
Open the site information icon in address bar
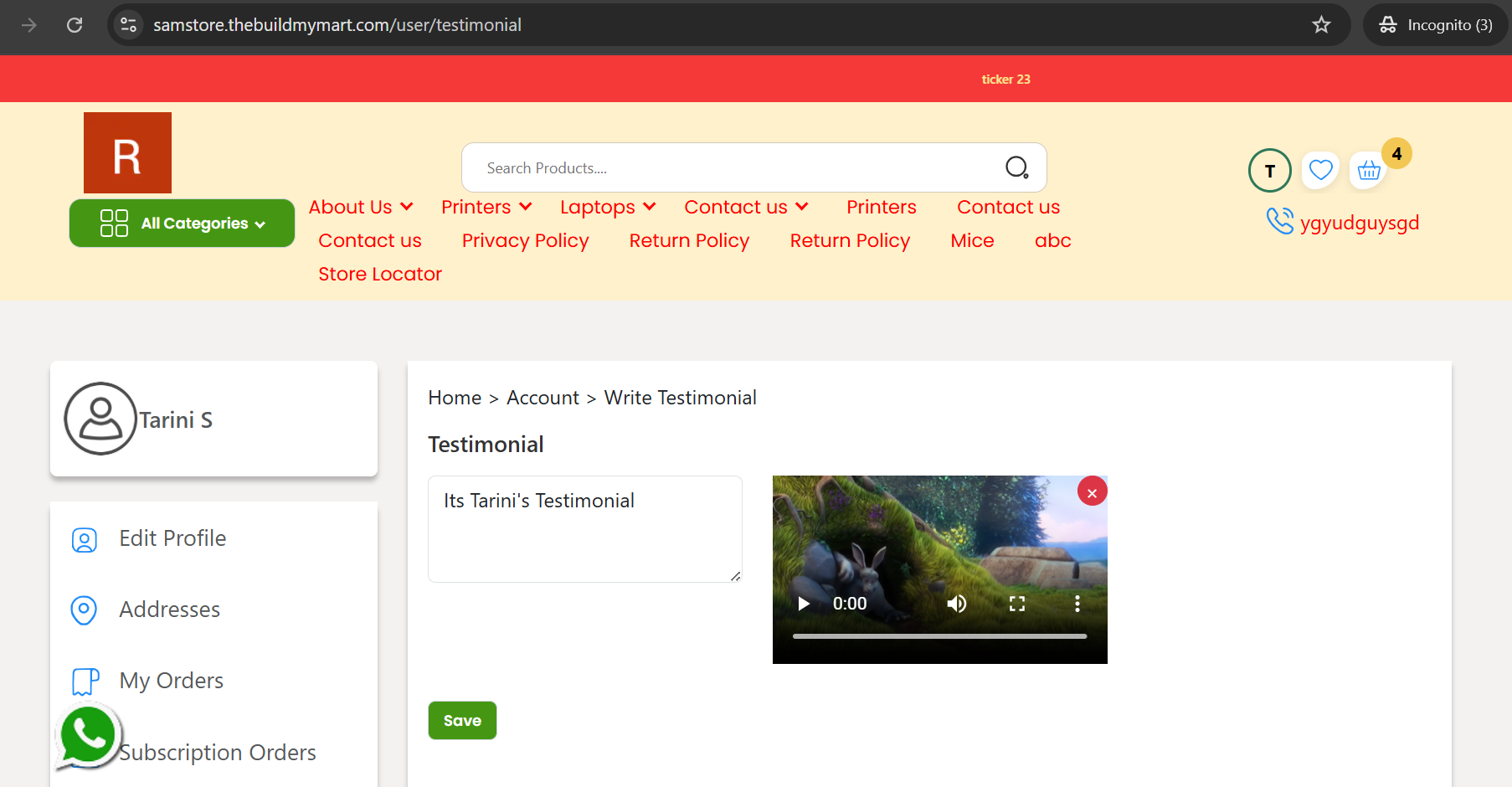coord(128,25)
